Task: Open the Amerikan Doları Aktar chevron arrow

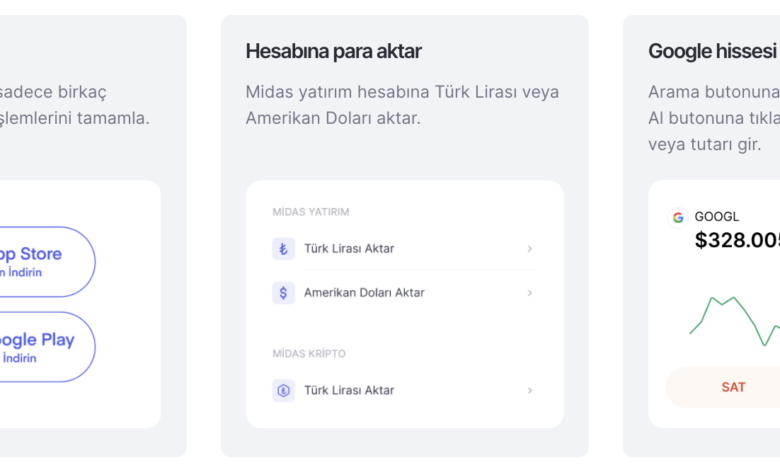Action: coord(529,293)
